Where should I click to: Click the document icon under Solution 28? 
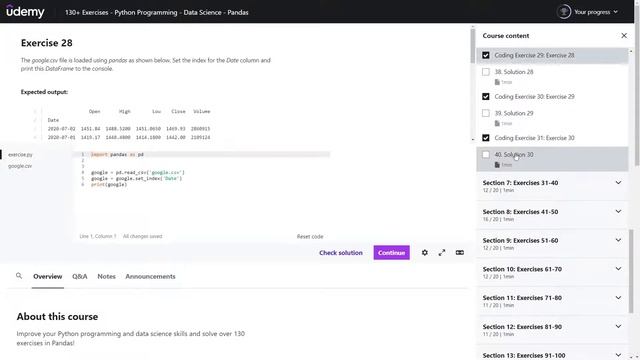(497, 82)
